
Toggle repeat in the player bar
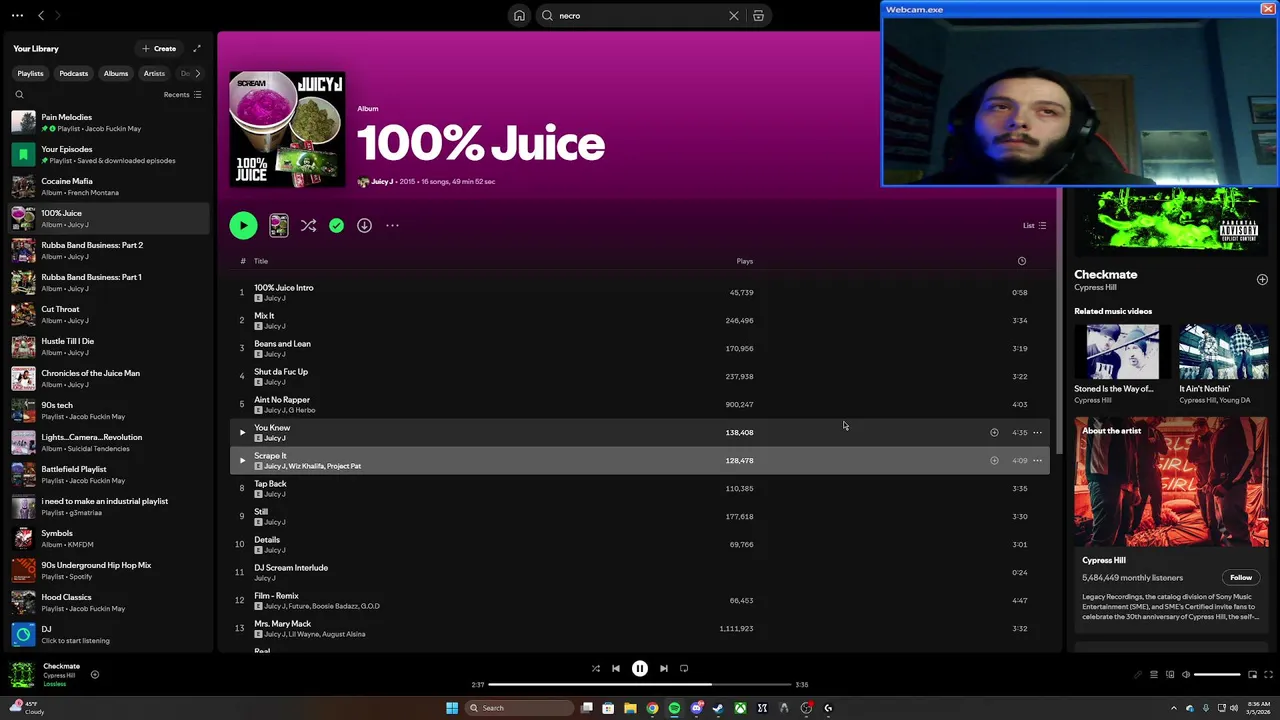coord(684,669)
